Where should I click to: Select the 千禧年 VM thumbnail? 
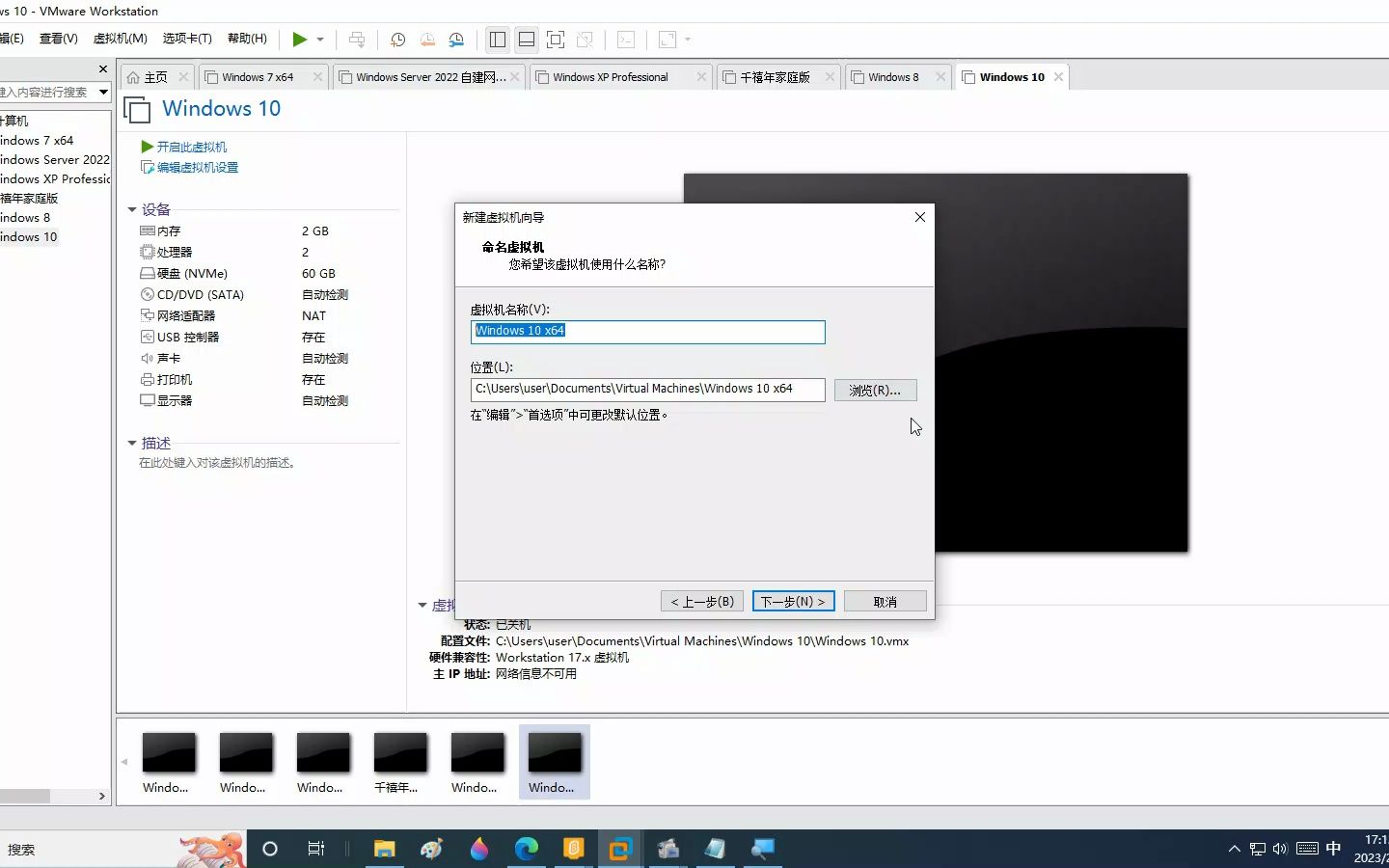(399, 762)
